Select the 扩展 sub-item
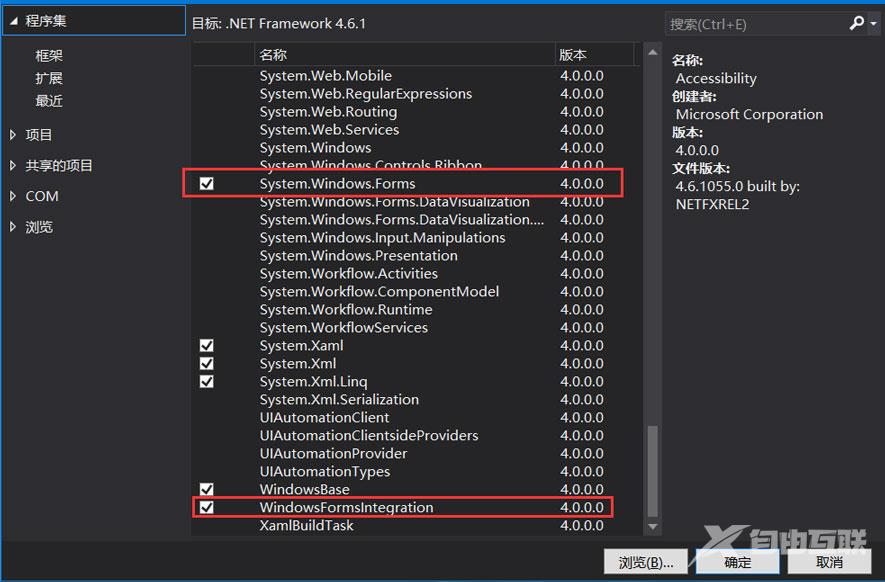Viewport: 885px width, 582px height. point(49,78)
